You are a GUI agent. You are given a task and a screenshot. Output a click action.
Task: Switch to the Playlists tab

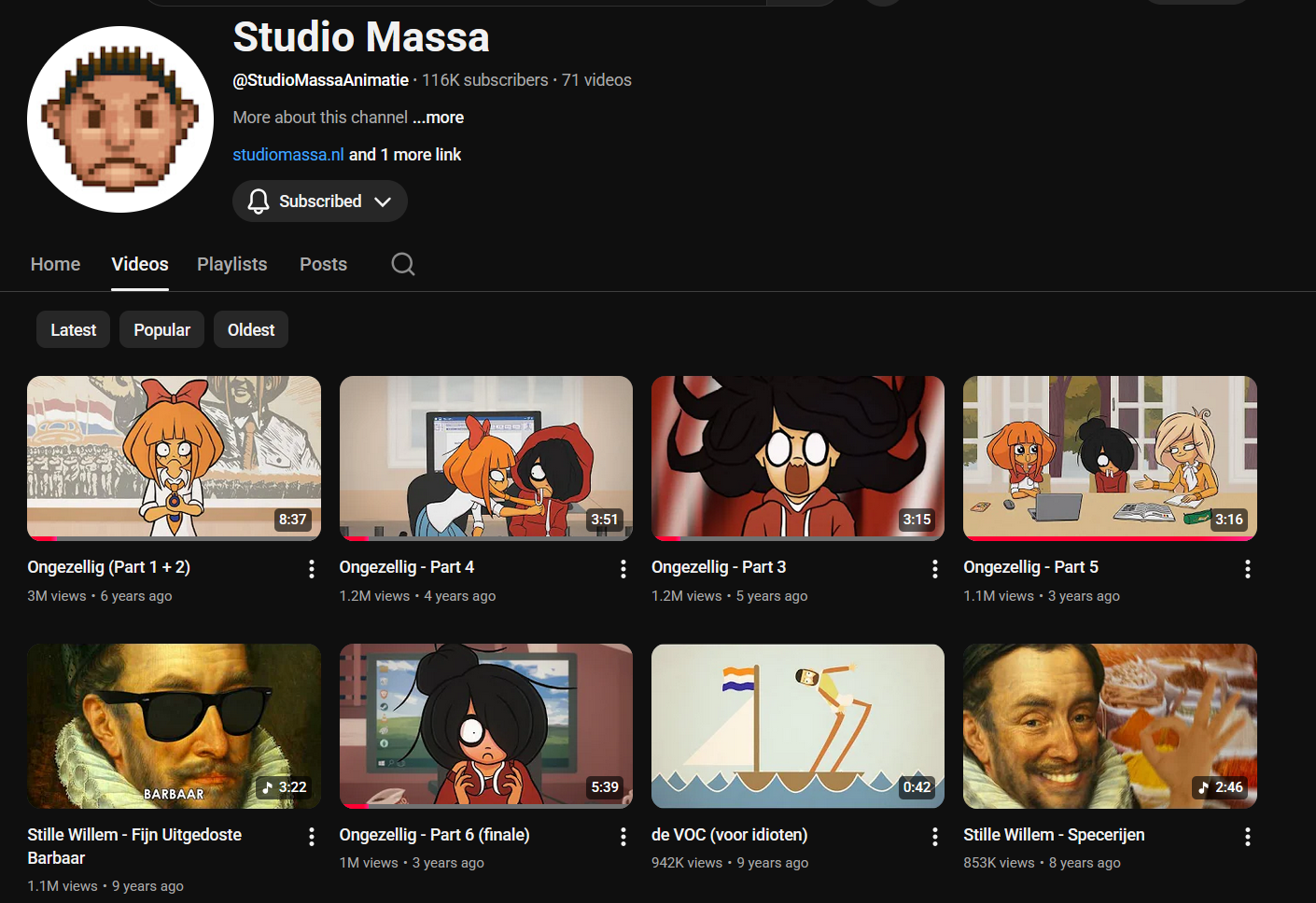(x=231, y=264)
